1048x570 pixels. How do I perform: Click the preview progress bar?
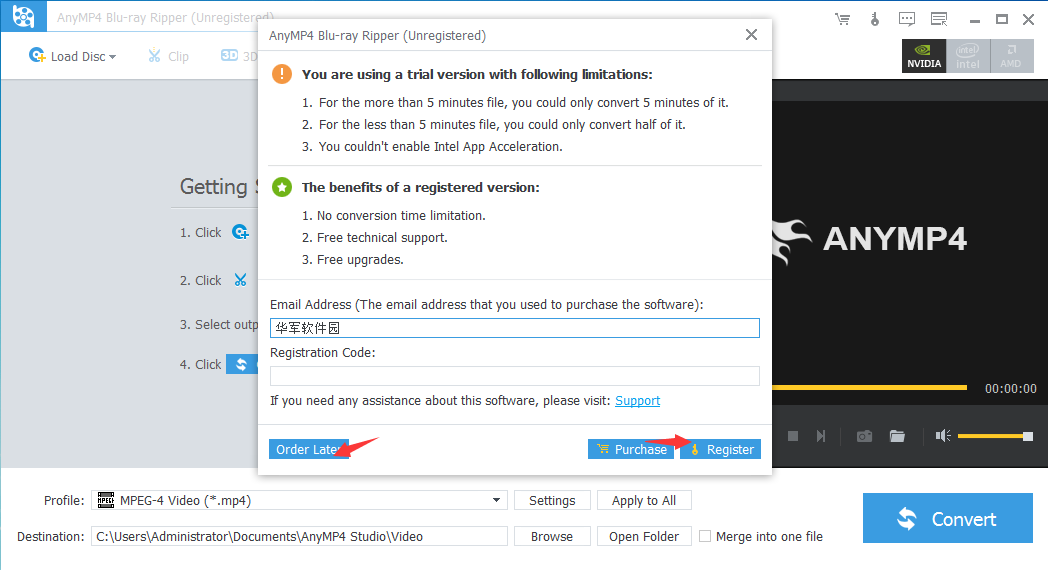tap(870, 388)
